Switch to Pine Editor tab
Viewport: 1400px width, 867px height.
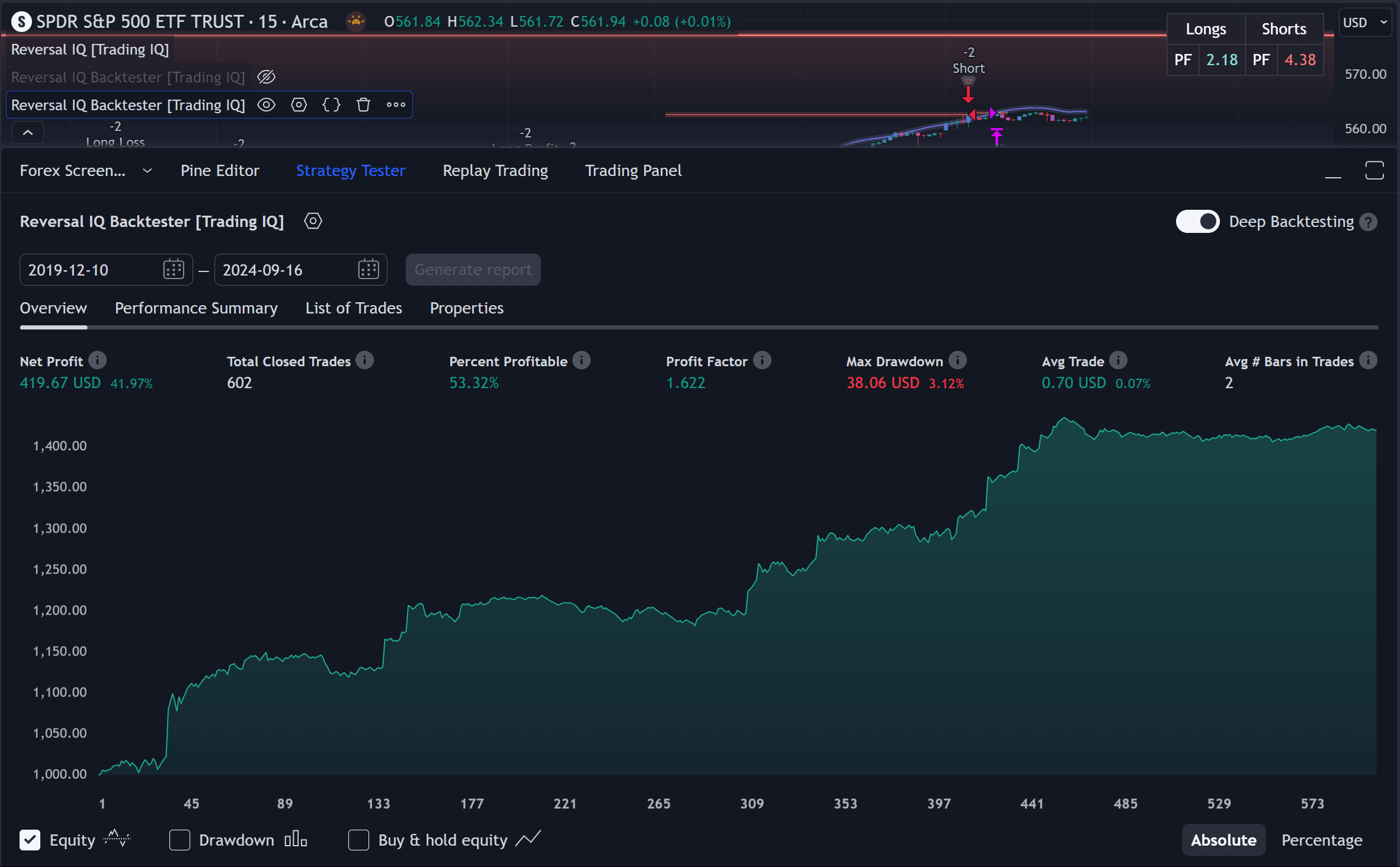pos(220,171)
